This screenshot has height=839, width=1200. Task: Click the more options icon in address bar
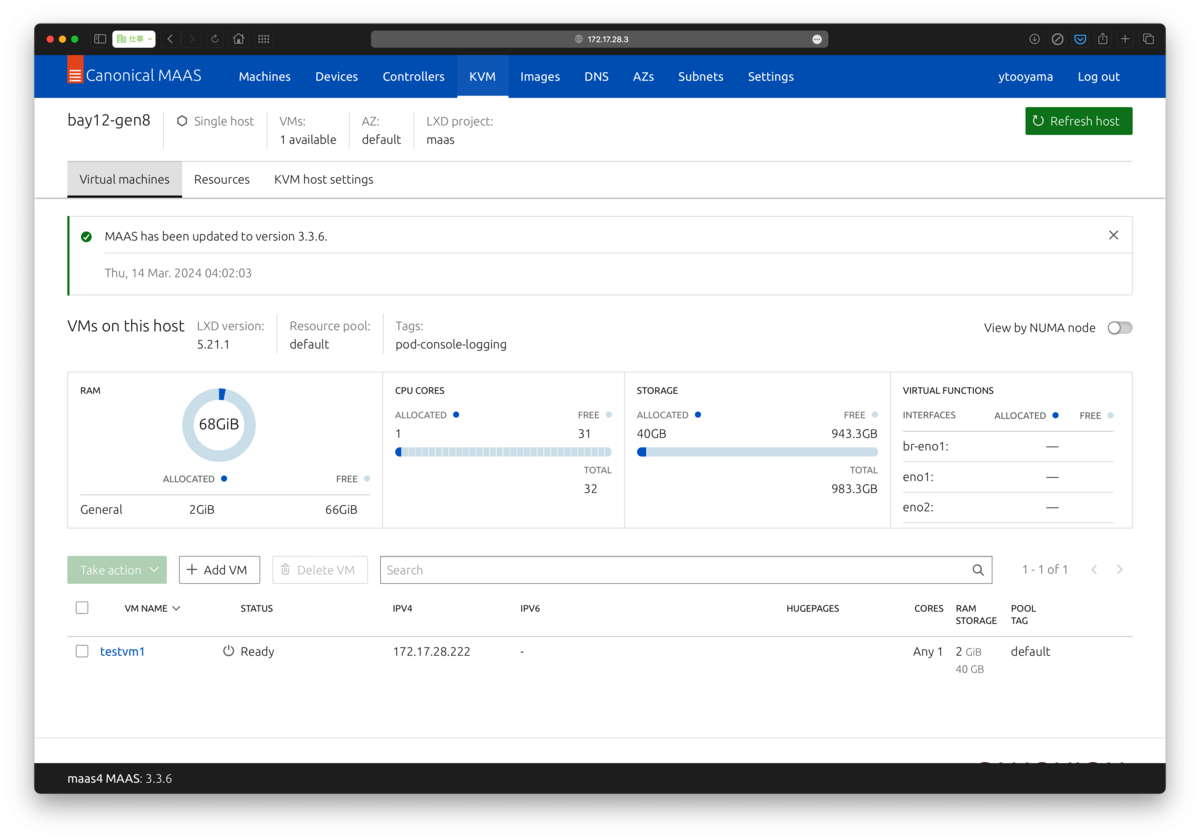point(817,39)
